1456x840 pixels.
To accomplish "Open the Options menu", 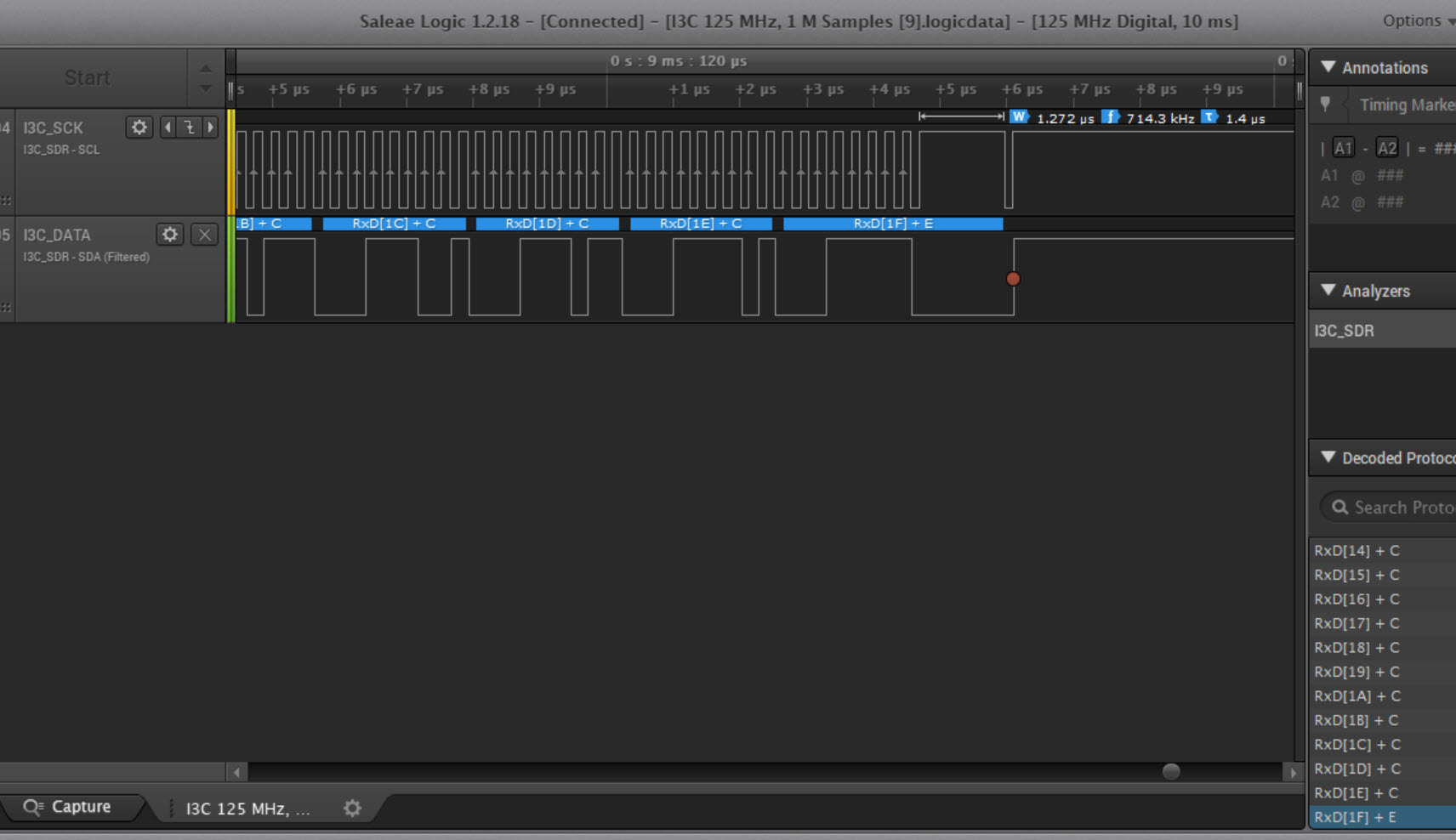I will [1412, 20].
